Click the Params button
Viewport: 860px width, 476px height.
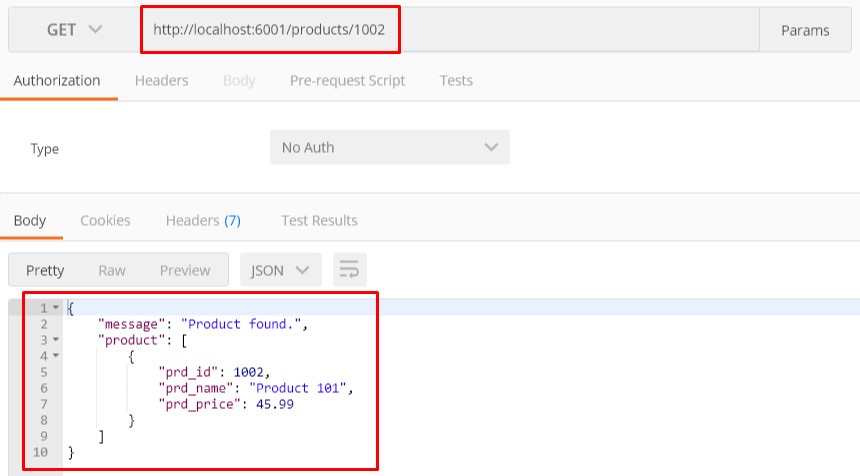point(805,30)
